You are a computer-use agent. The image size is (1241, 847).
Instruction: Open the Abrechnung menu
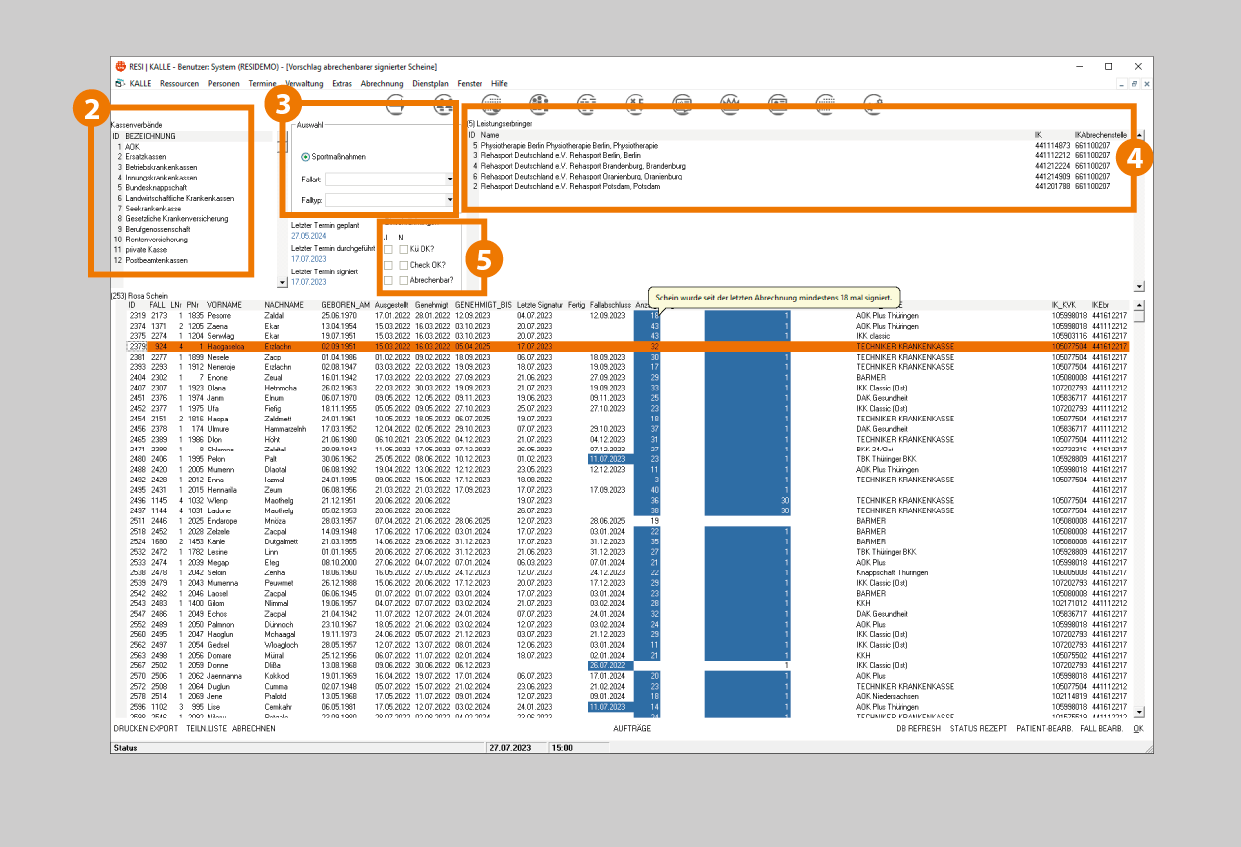click(382, 84)
